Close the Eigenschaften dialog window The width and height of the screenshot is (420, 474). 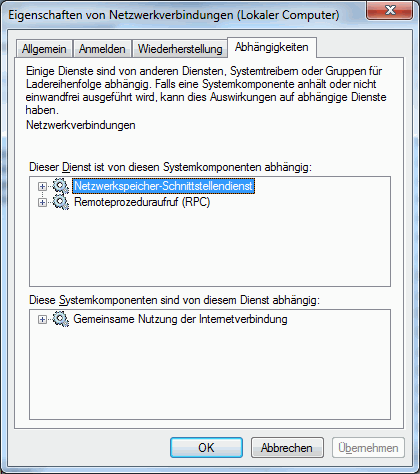[390, 10]
